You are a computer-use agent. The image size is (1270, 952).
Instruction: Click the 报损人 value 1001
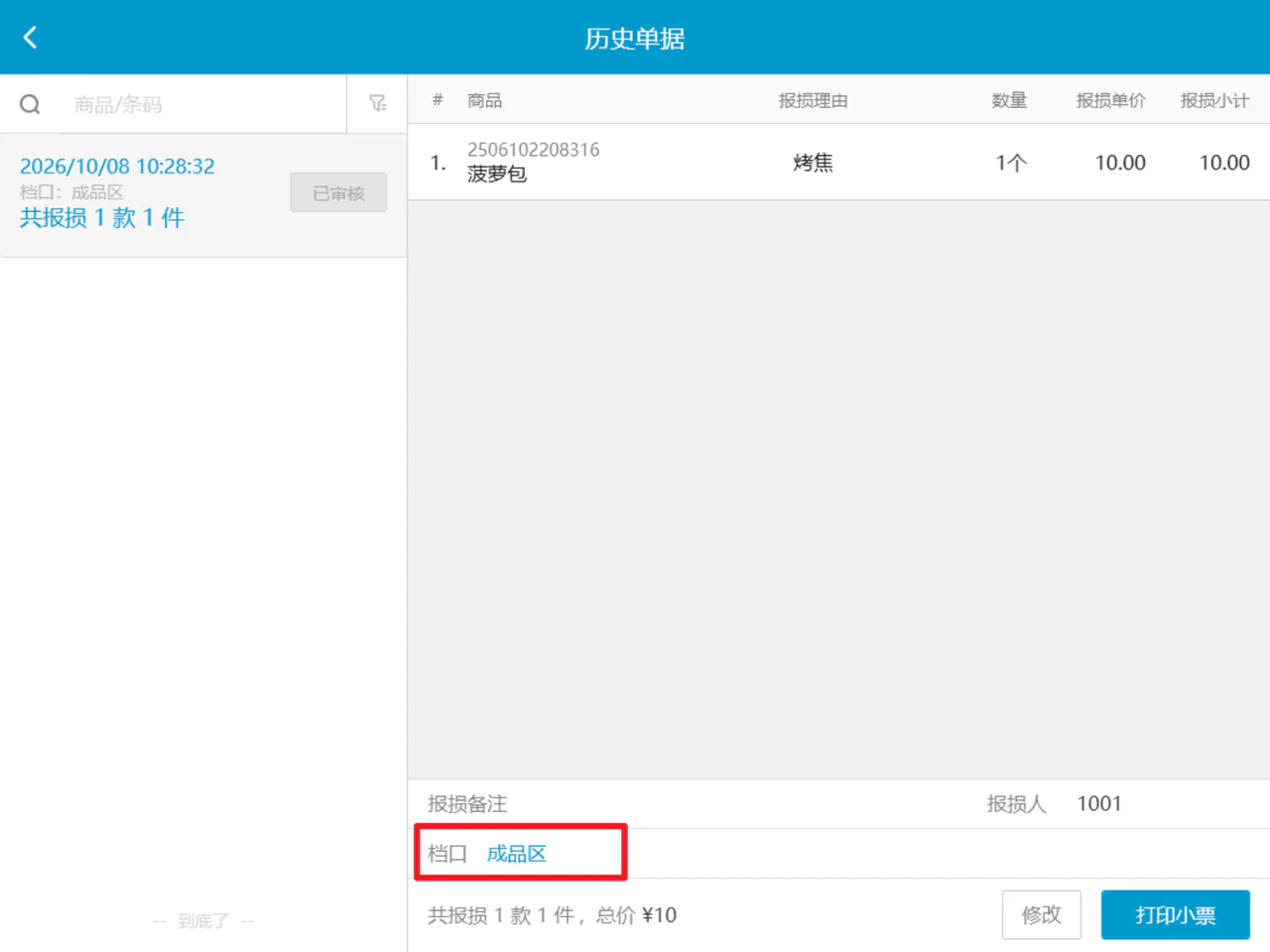[x=1099, y=803]
